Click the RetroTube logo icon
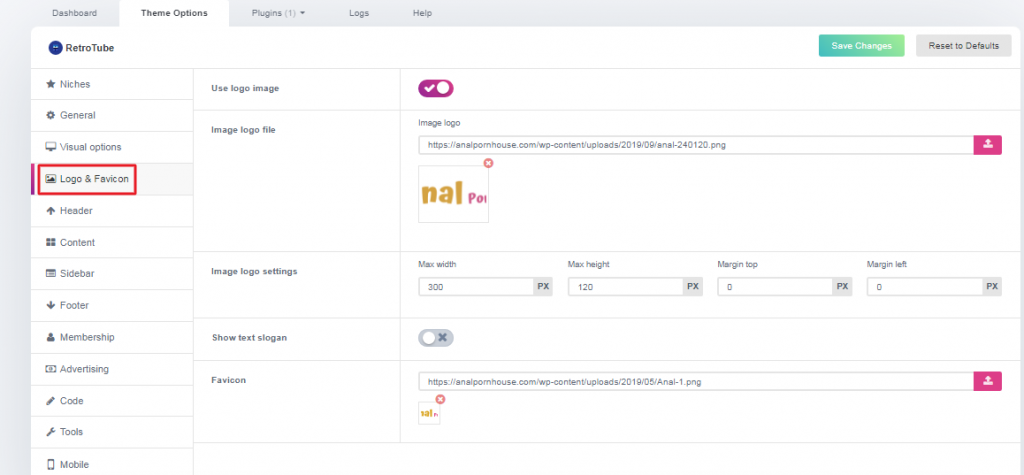The height and width of the screenshot is (475, 1024). (x=55, y=47)
